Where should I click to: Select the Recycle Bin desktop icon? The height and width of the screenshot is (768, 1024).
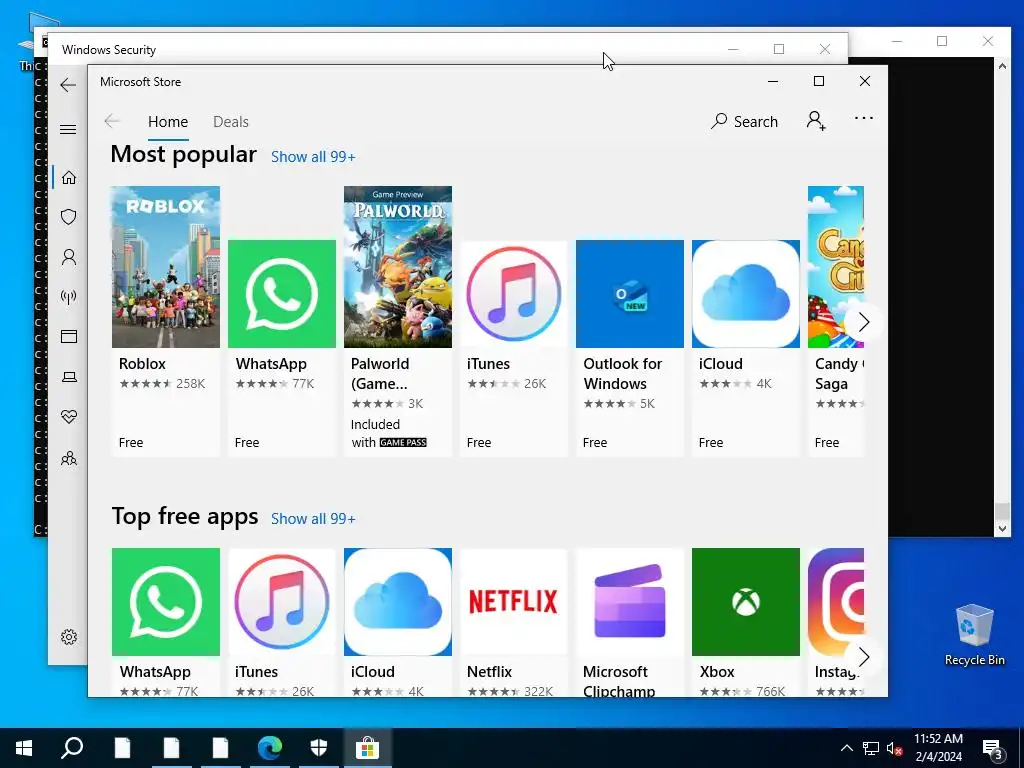(974, 634)
